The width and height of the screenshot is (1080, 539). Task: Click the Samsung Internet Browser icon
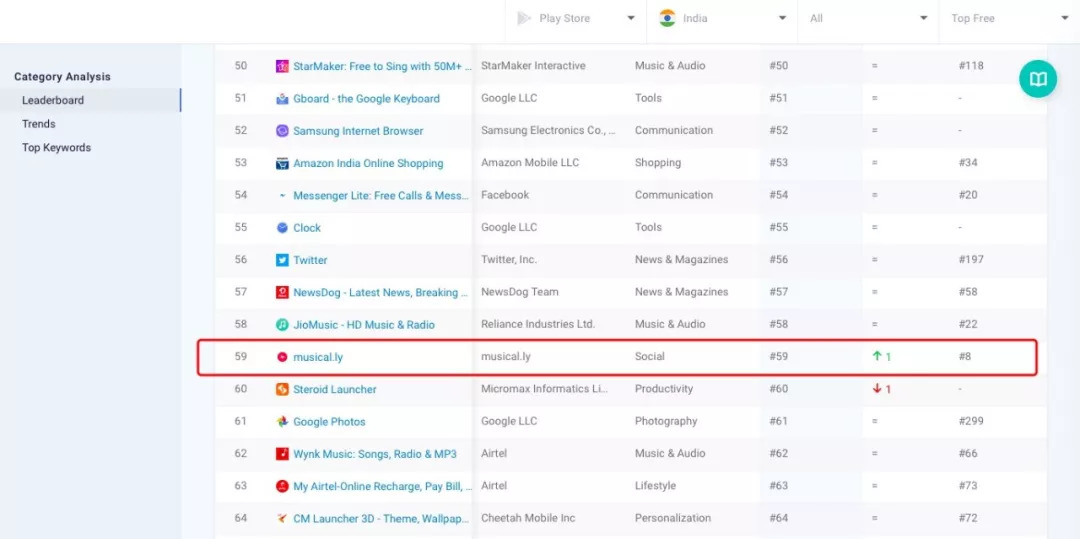point(282,131)
